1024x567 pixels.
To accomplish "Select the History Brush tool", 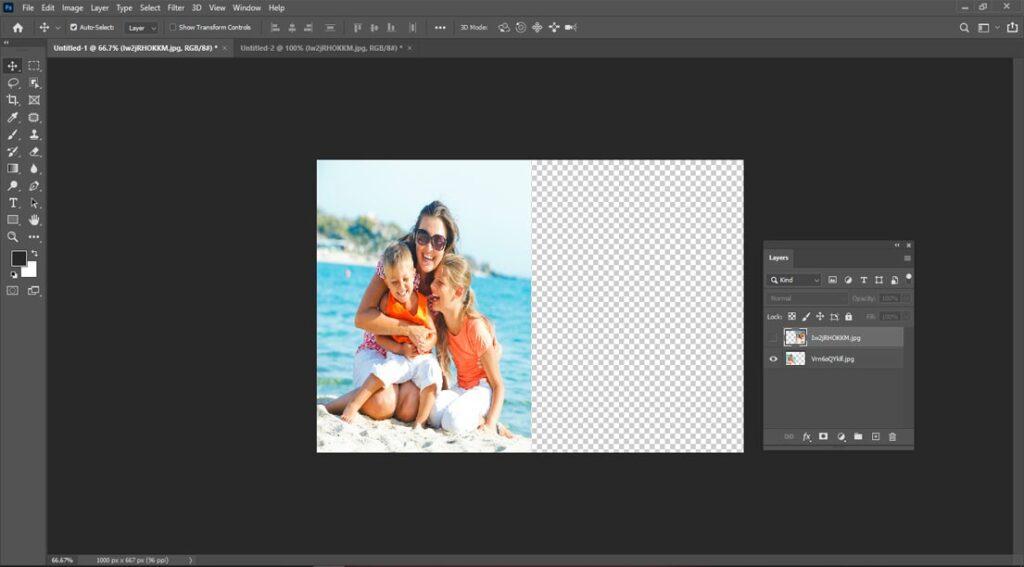I will point(12,152).
